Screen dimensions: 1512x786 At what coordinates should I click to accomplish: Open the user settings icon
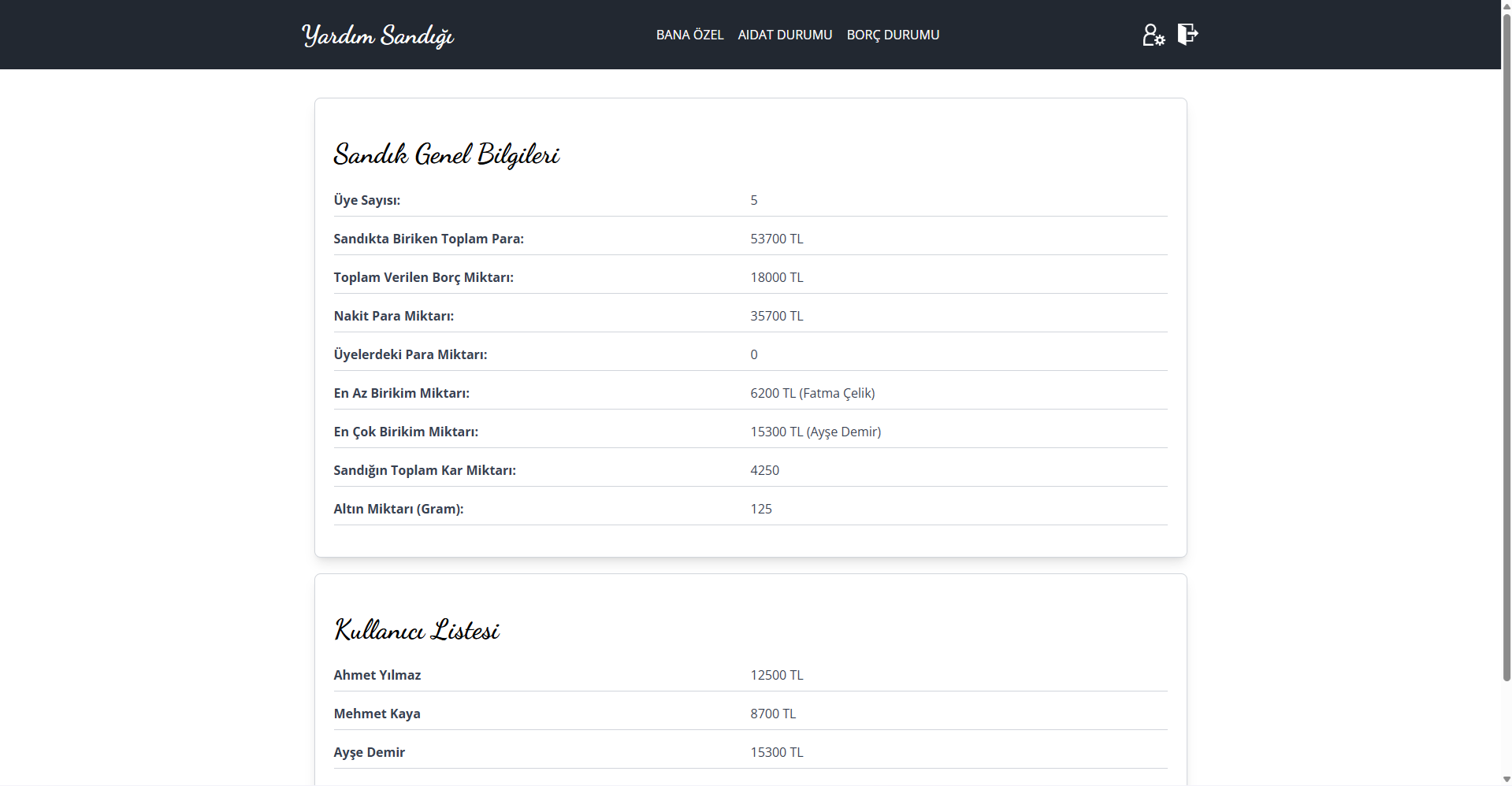1153,35
